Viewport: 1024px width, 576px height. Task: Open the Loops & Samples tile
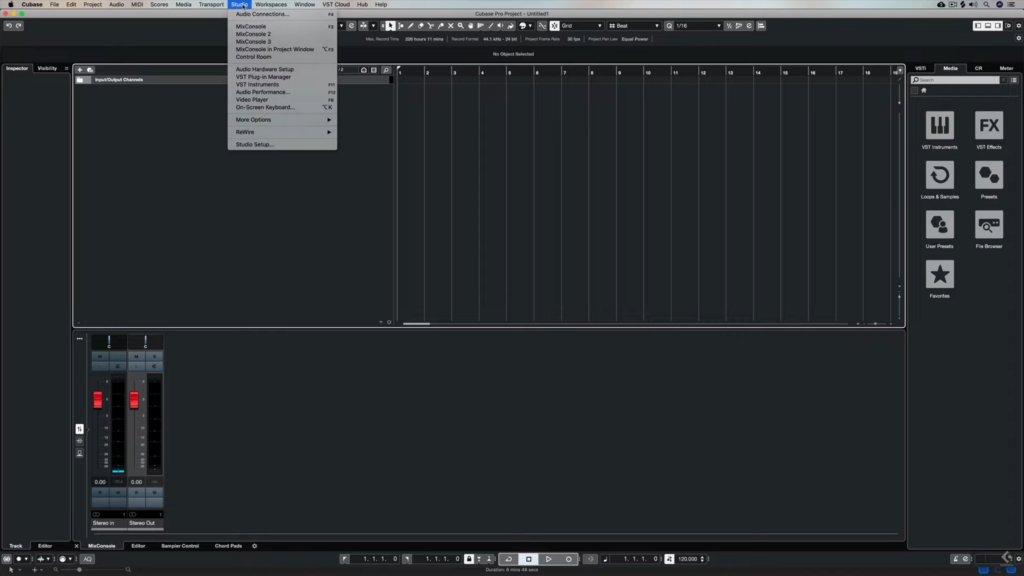940,175
